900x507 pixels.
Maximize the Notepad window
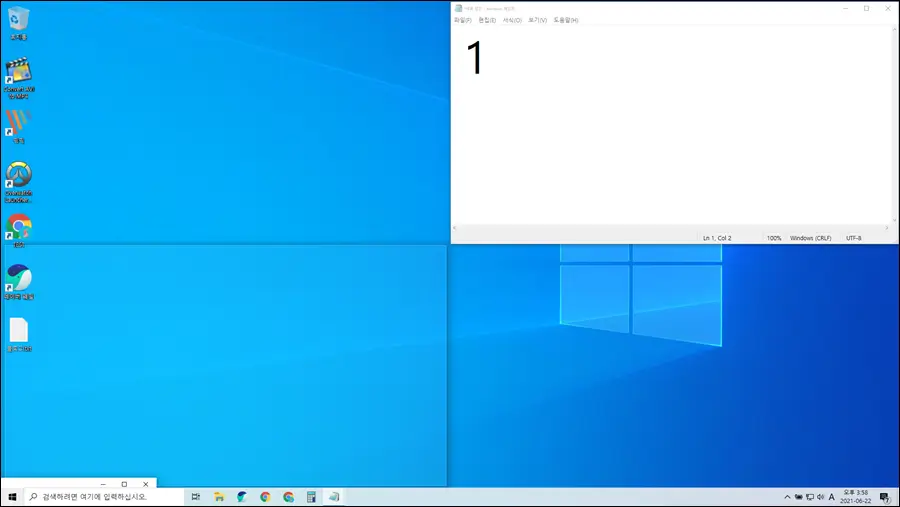click(867, 8)
